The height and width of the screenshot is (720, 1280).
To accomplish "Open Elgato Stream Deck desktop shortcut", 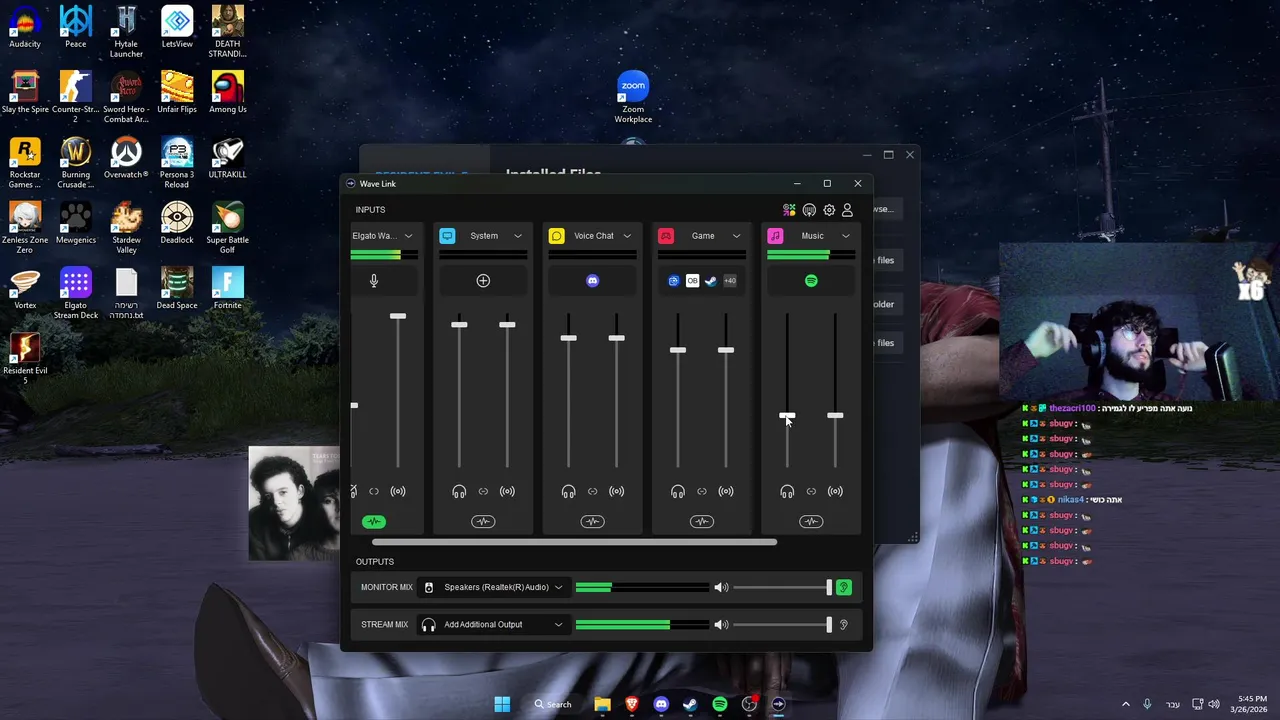I will point(76,293).
